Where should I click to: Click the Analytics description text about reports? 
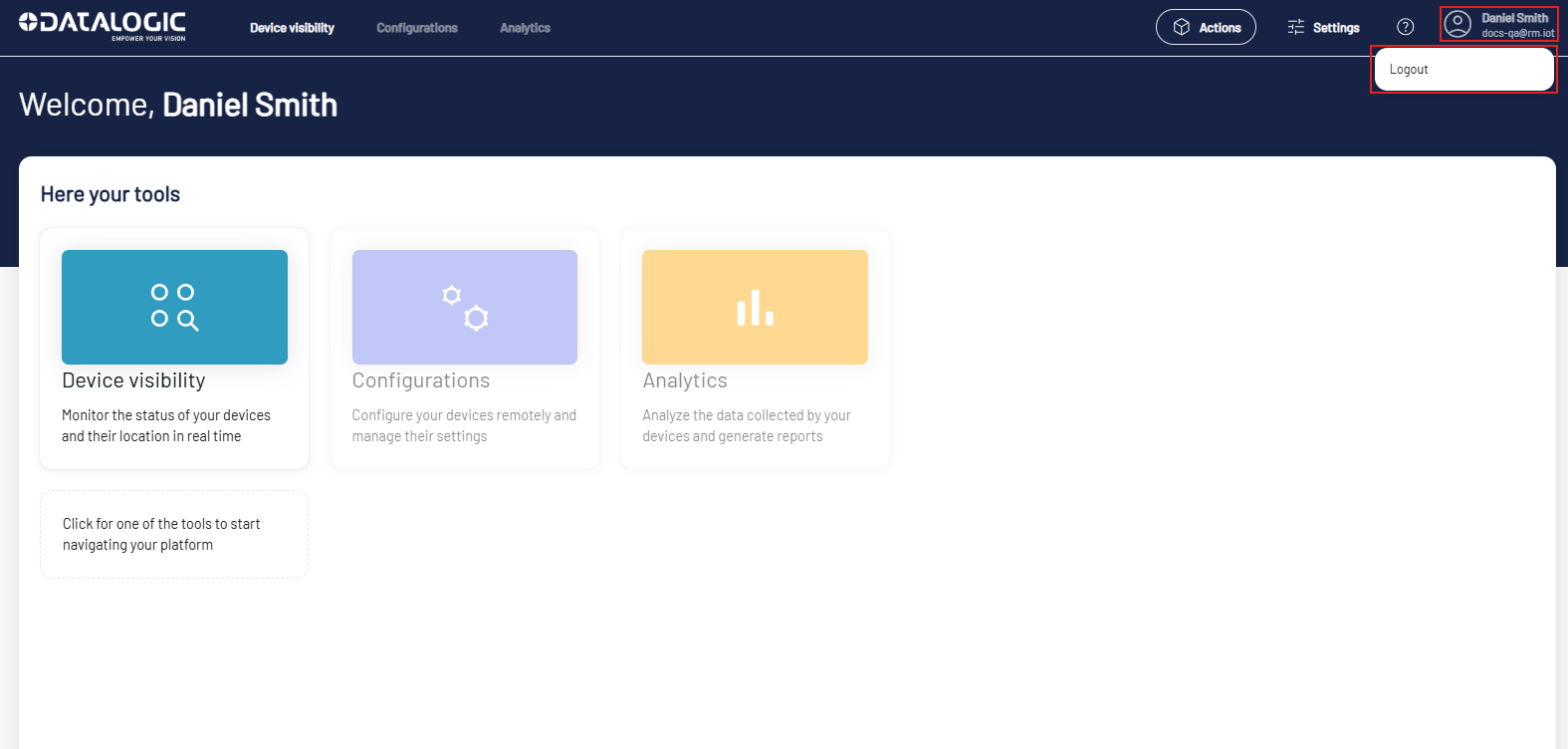click(746, 426)
